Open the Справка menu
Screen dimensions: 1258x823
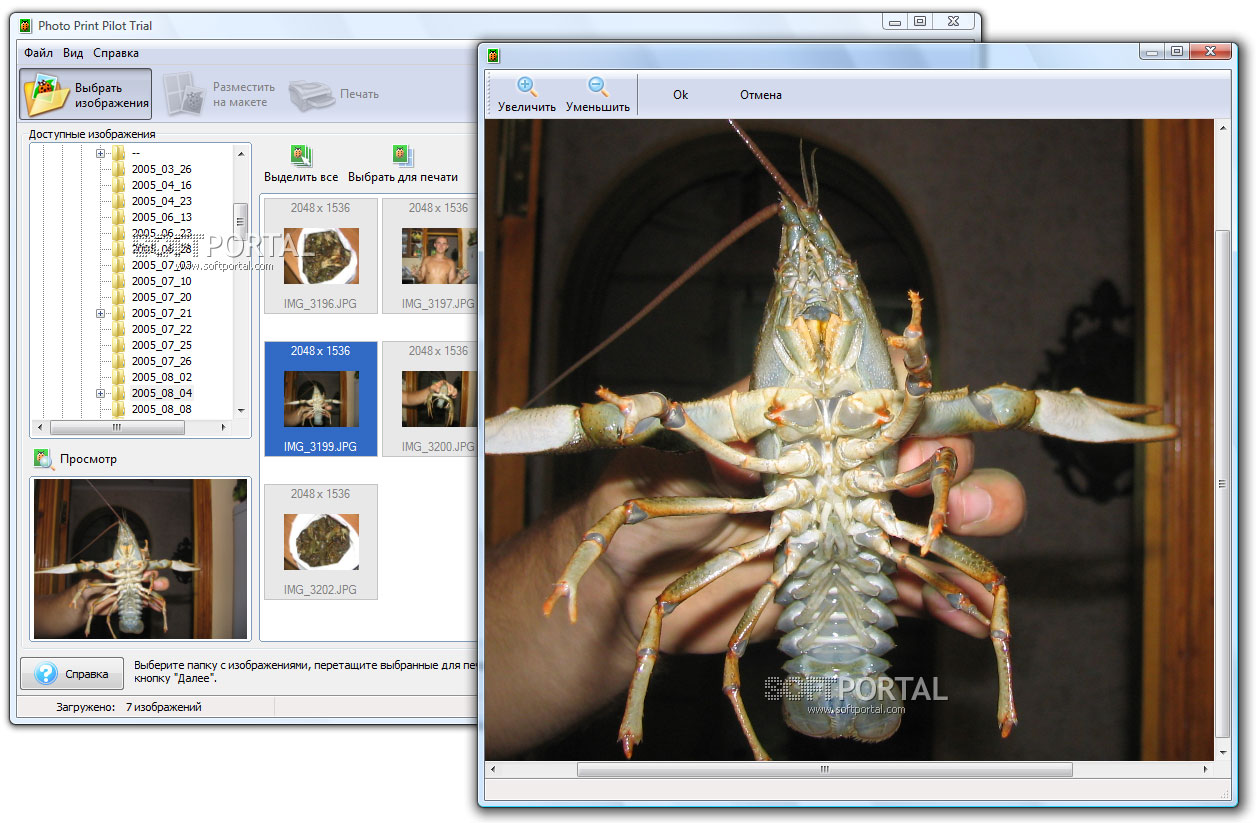(x=116, y=53)
